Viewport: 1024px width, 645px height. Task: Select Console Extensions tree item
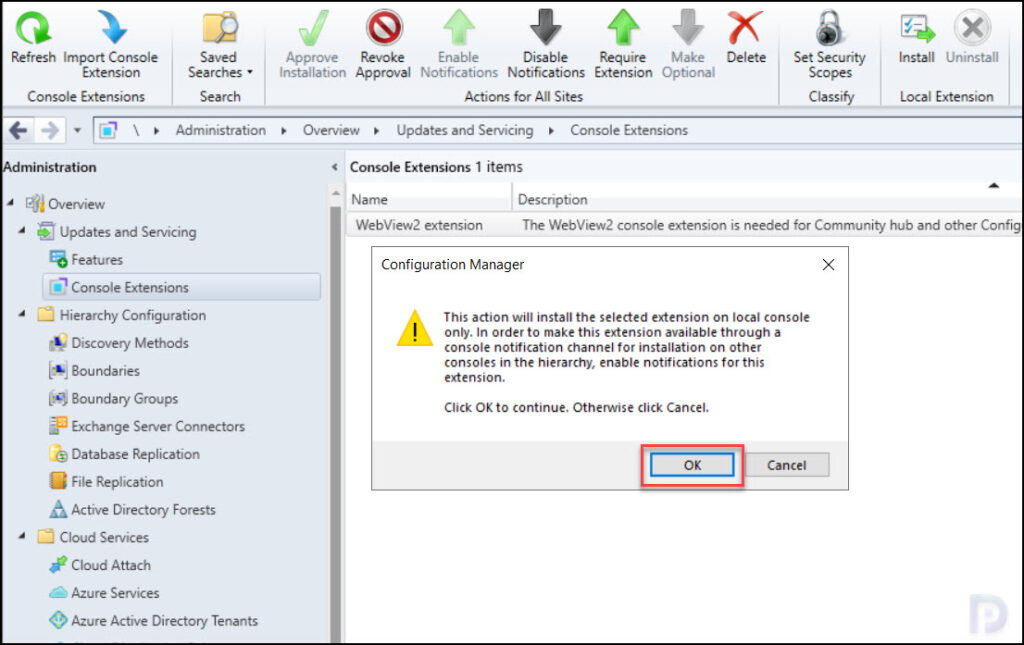(x=182, y=287)
